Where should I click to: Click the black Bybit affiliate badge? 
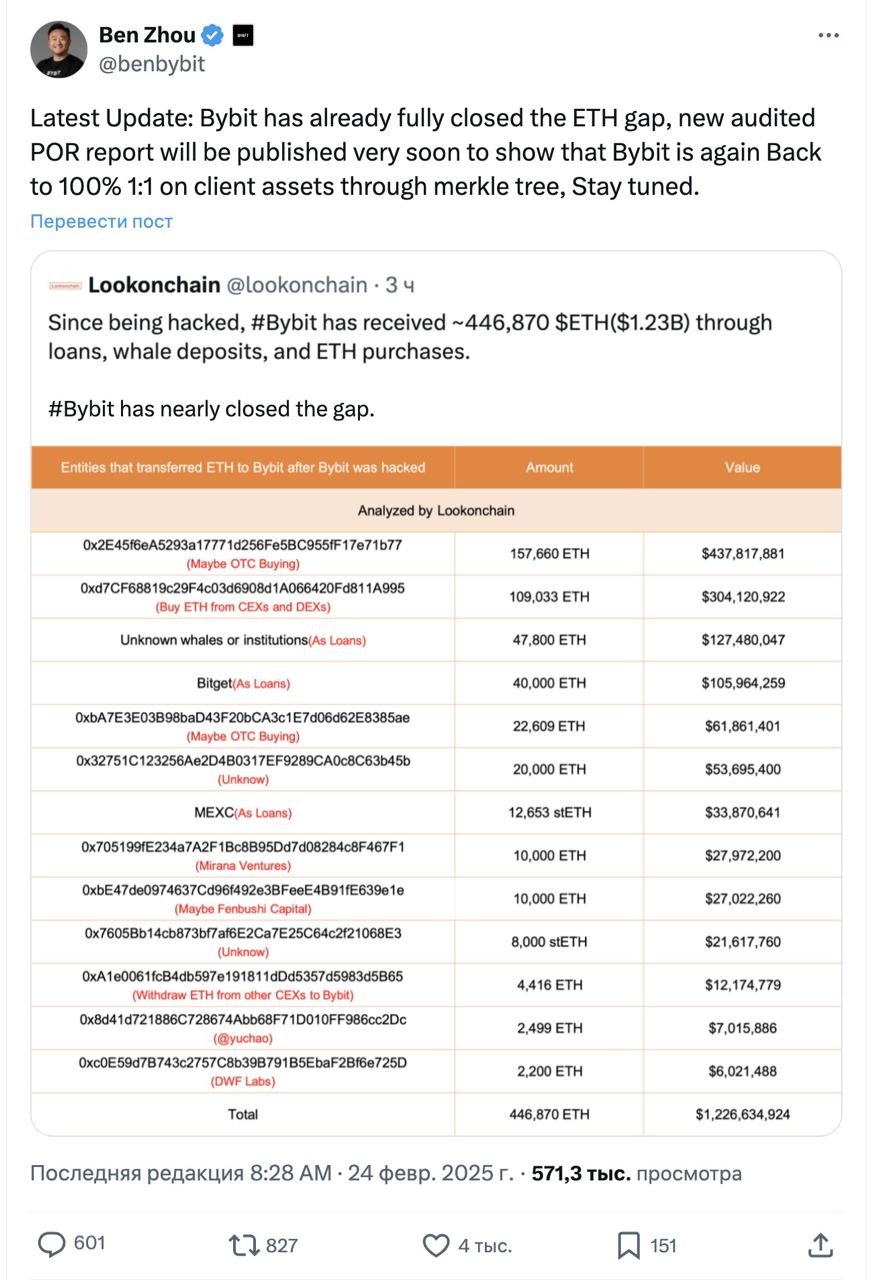pos(243,36)
